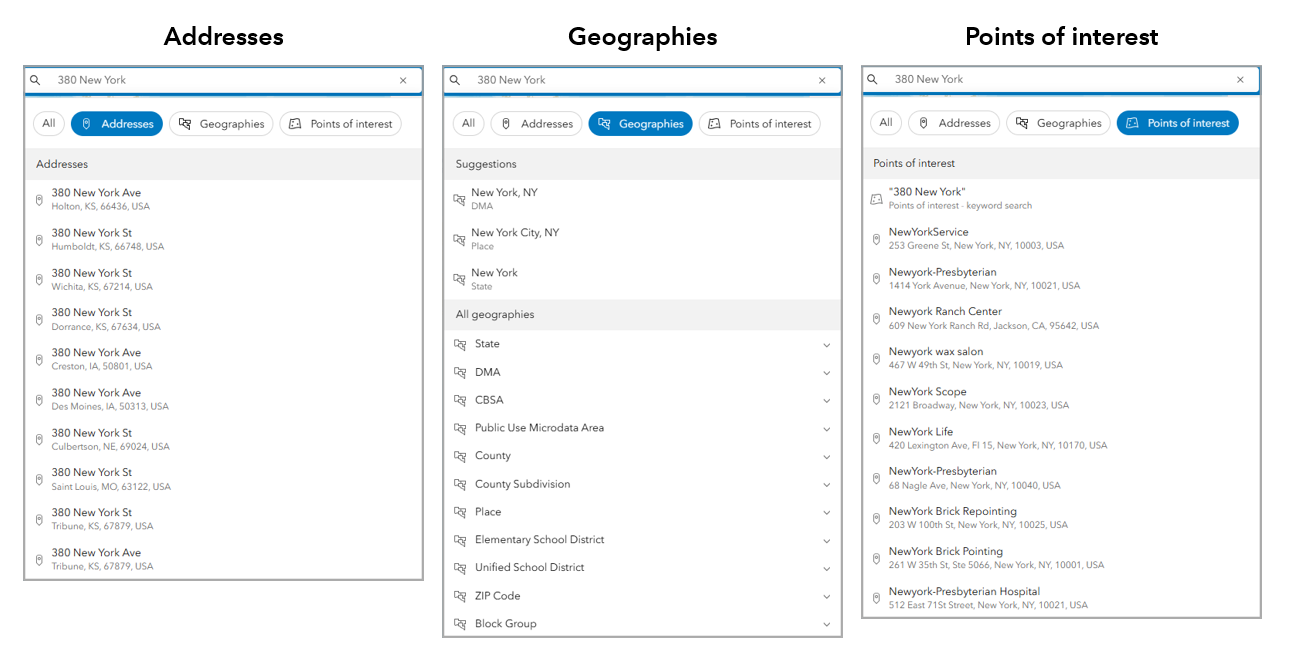Clear the search text in Geographies panel
The width and height of the screenshot is (1298, 660).
click(822, 80)
